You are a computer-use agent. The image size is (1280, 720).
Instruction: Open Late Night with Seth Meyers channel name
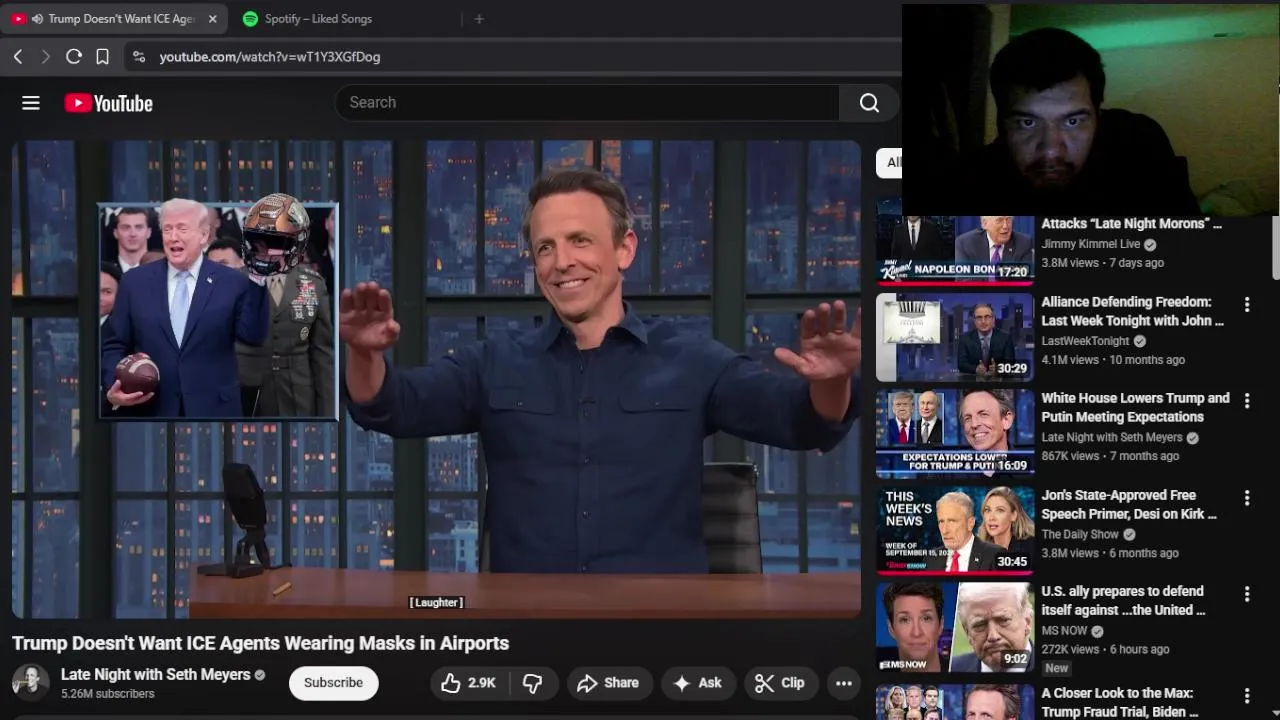pos(156,675)
